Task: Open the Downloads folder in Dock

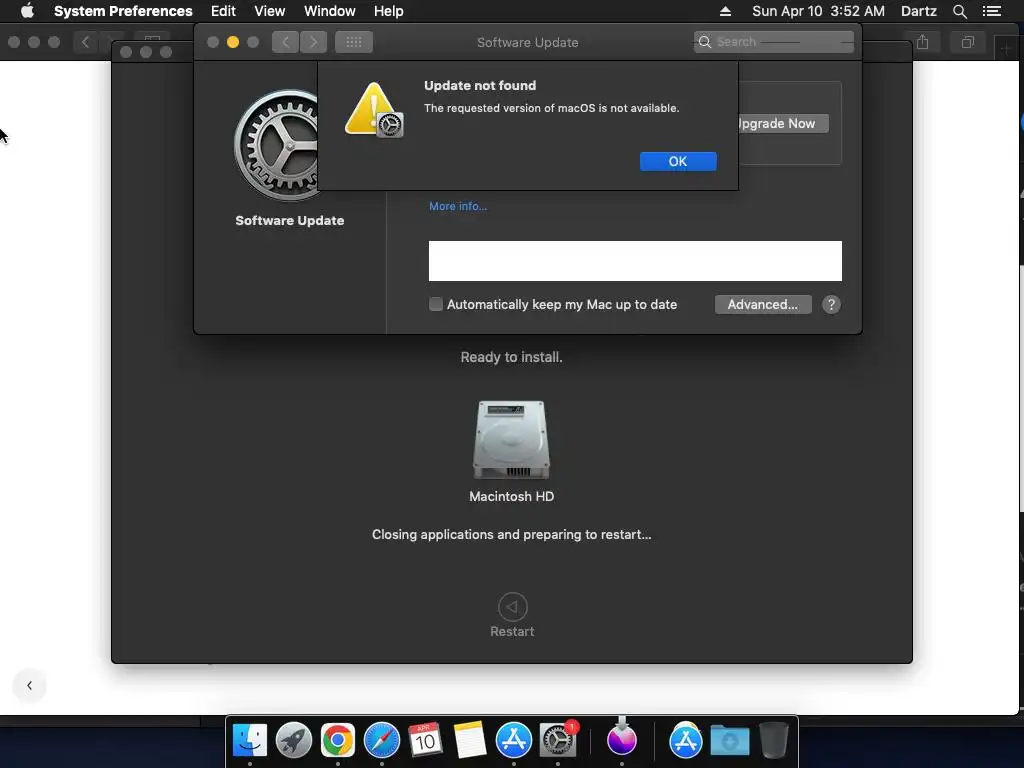Action: (730, 741)
